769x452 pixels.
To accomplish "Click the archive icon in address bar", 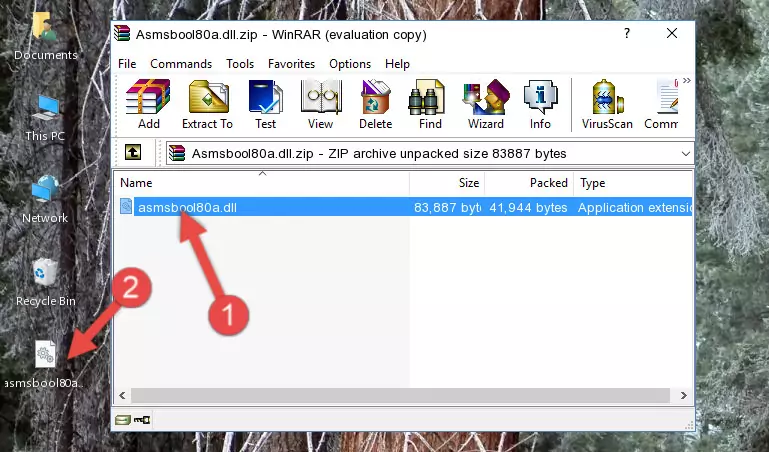I will coord(177,153).
